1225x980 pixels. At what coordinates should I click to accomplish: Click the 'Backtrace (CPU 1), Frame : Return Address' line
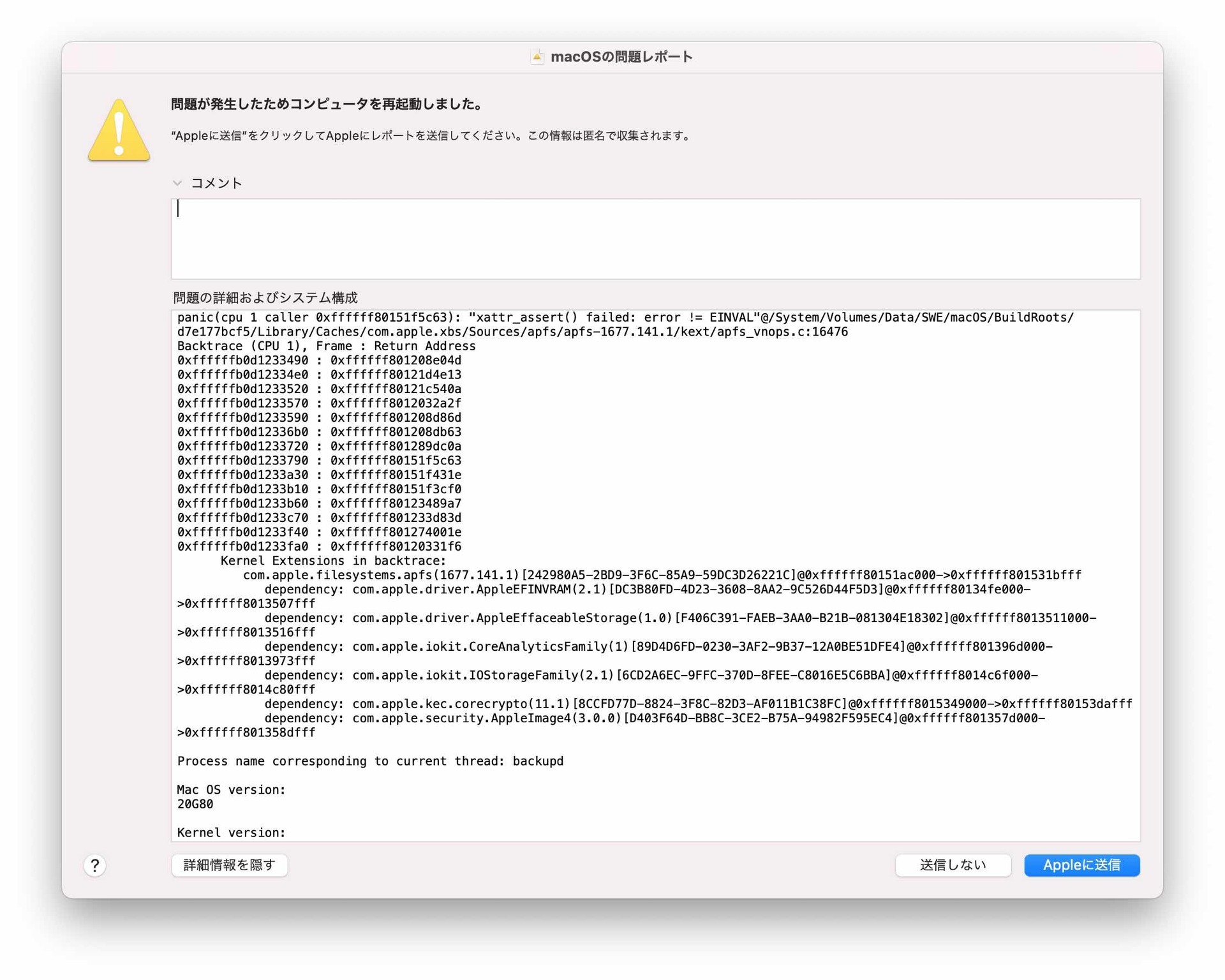(326, 346)
